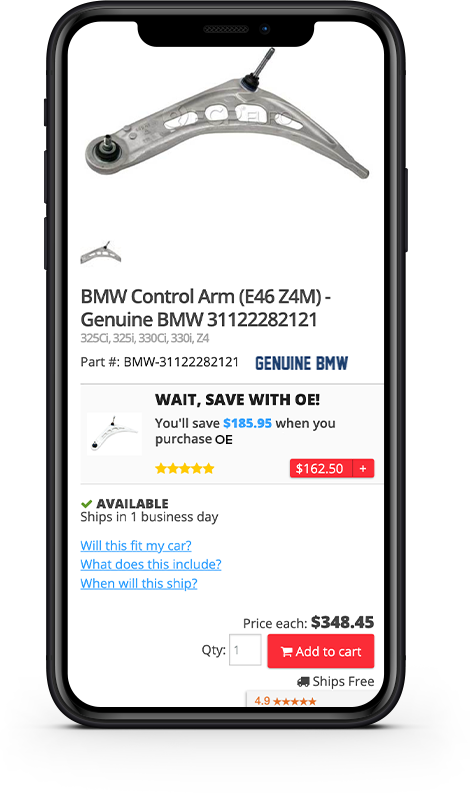Click the product title BMW Control Arm heading
Image resolution: width=470 pixels, height=793 pixels.
point(205,308)
